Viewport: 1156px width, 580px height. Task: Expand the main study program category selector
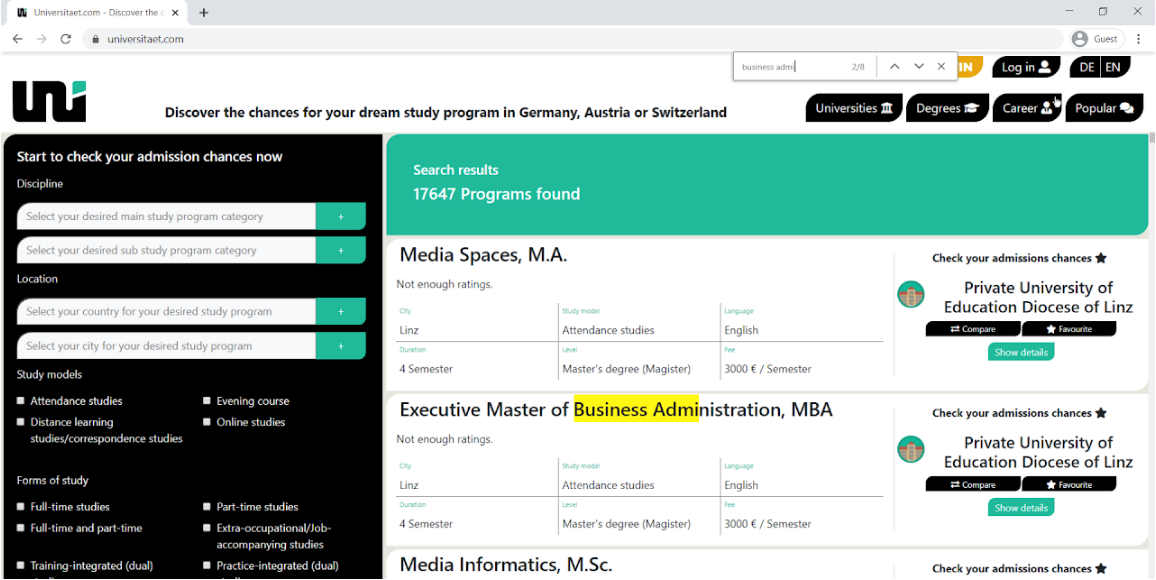coord(341,217)
